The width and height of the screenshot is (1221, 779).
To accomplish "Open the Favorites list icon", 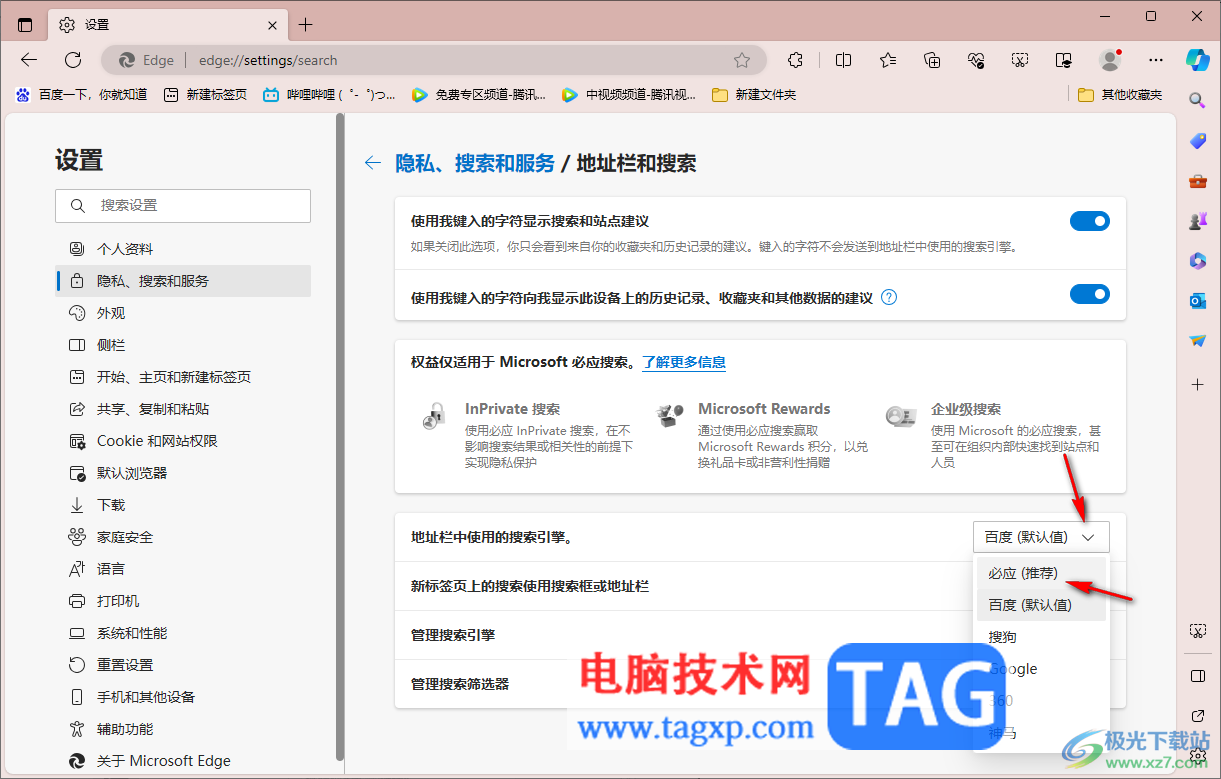I will point(888,60).
